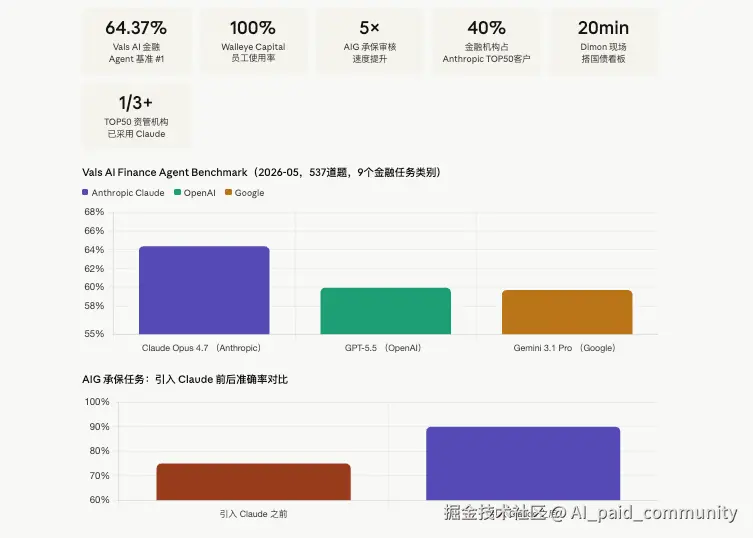Click the 100% Walleye Capital stat card
The width and height of the screenshot is (753, 538).
(253, 41)
